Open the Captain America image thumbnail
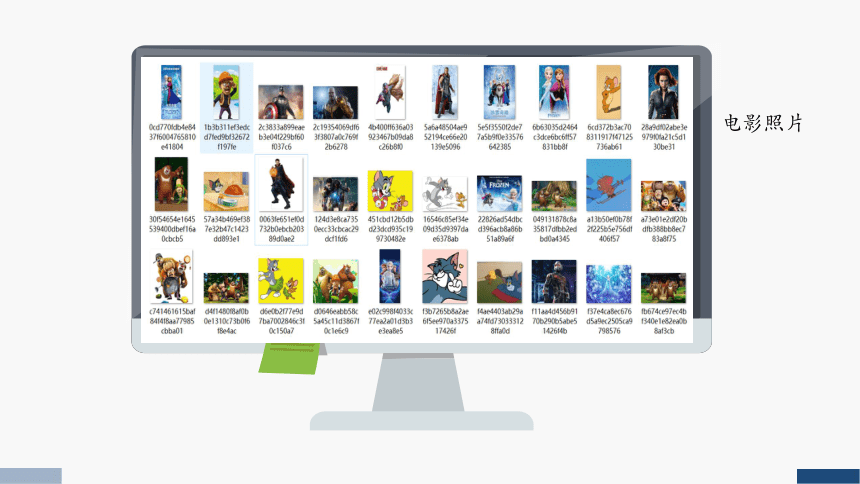This screenshot has width=860, height=484. point(281,102)
